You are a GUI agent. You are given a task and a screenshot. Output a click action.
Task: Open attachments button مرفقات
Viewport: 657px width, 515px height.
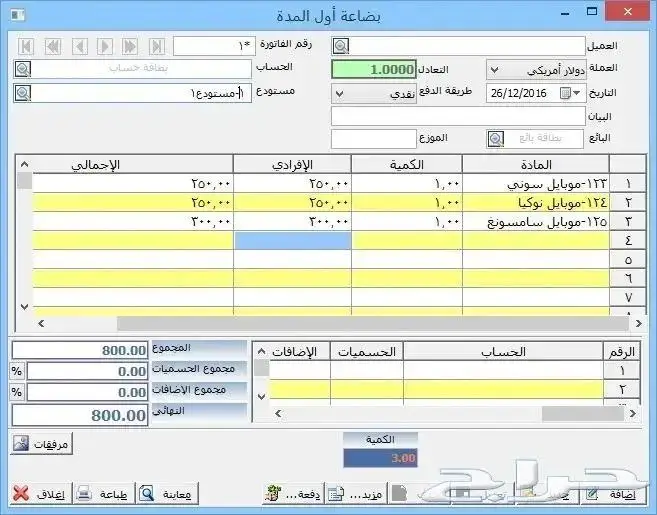pyautogui.click(x=41, y=444)
